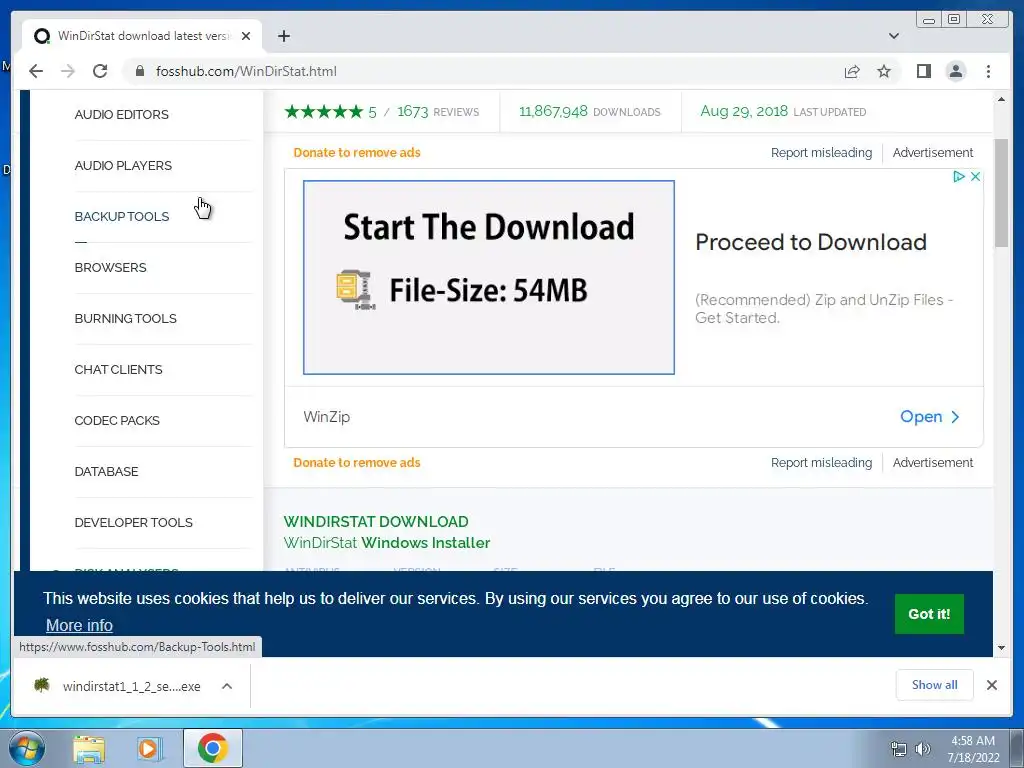Open the Database category

point(106,471)
